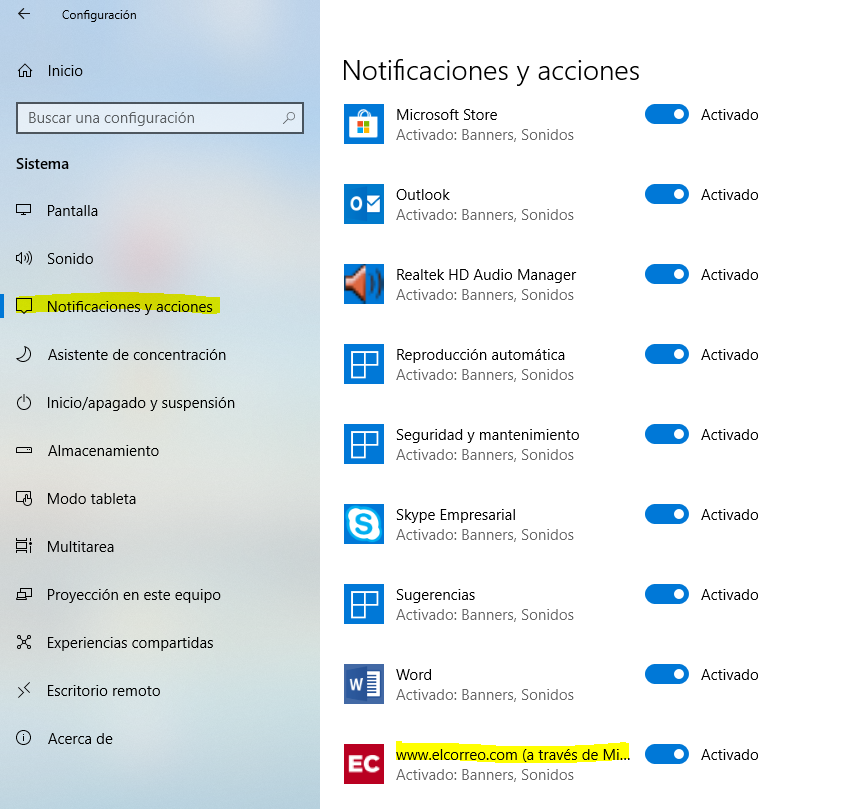Click the Sonido speaker icon
Image resolution: width=863 pixels, height=809 pixels.
[x=24, y=258]
